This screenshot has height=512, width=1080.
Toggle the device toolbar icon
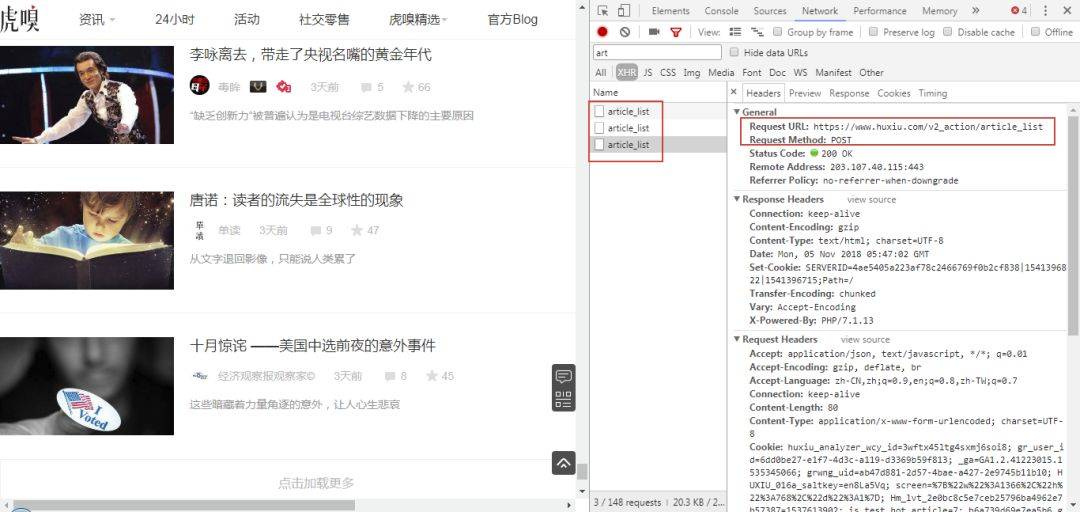click(x=623, y=10)
